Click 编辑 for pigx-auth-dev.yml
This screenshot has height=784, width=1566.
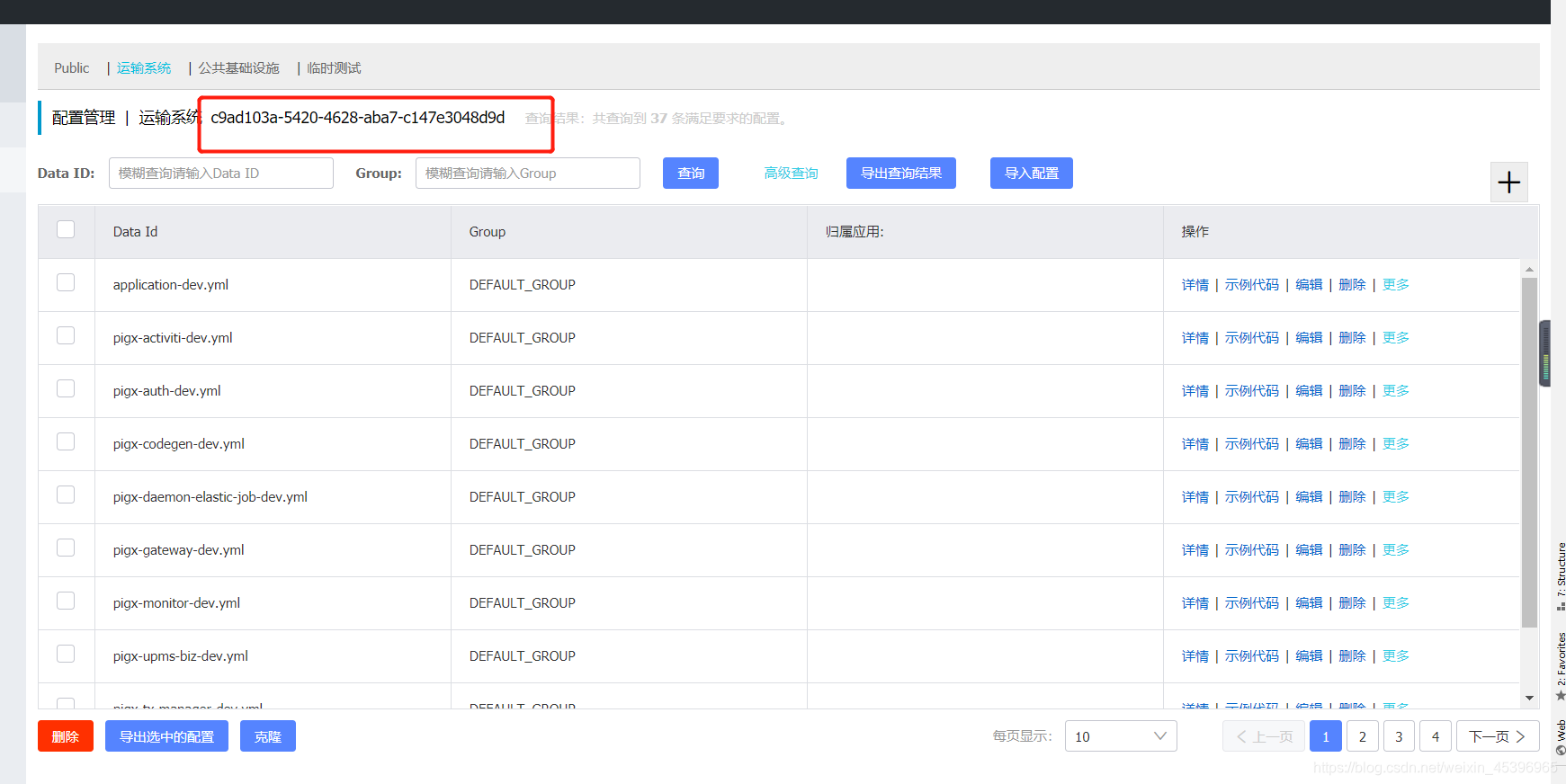[1309, 391]
